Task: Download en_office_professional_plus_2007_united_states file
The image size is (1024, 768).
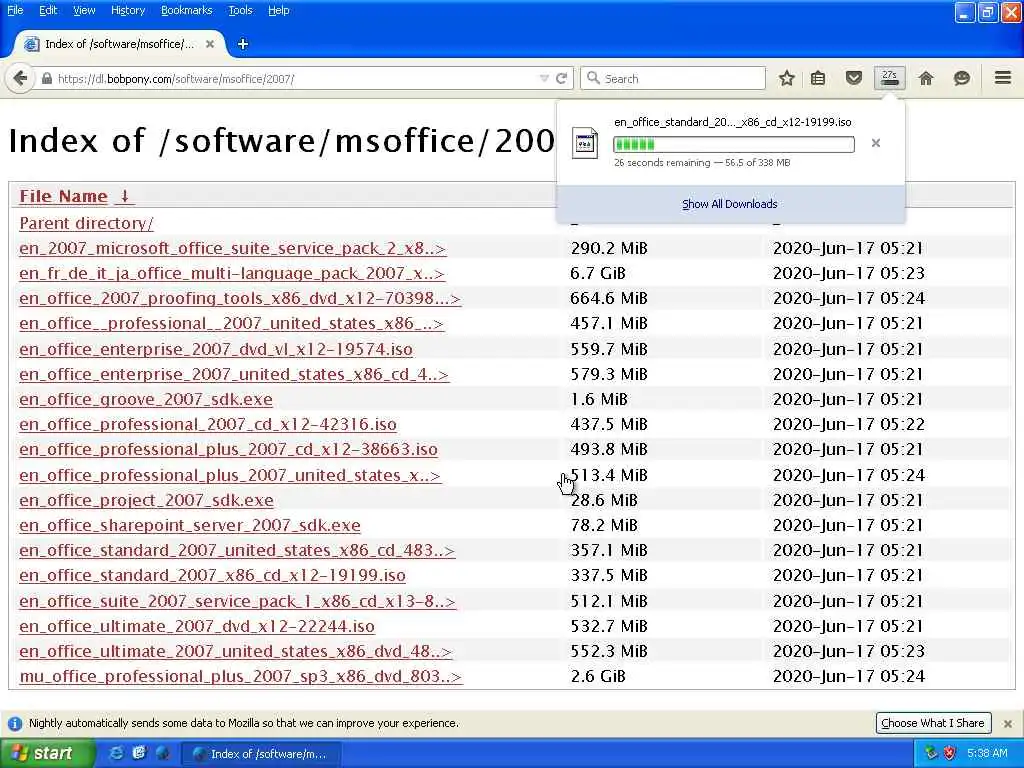Action: coord(230,475)
